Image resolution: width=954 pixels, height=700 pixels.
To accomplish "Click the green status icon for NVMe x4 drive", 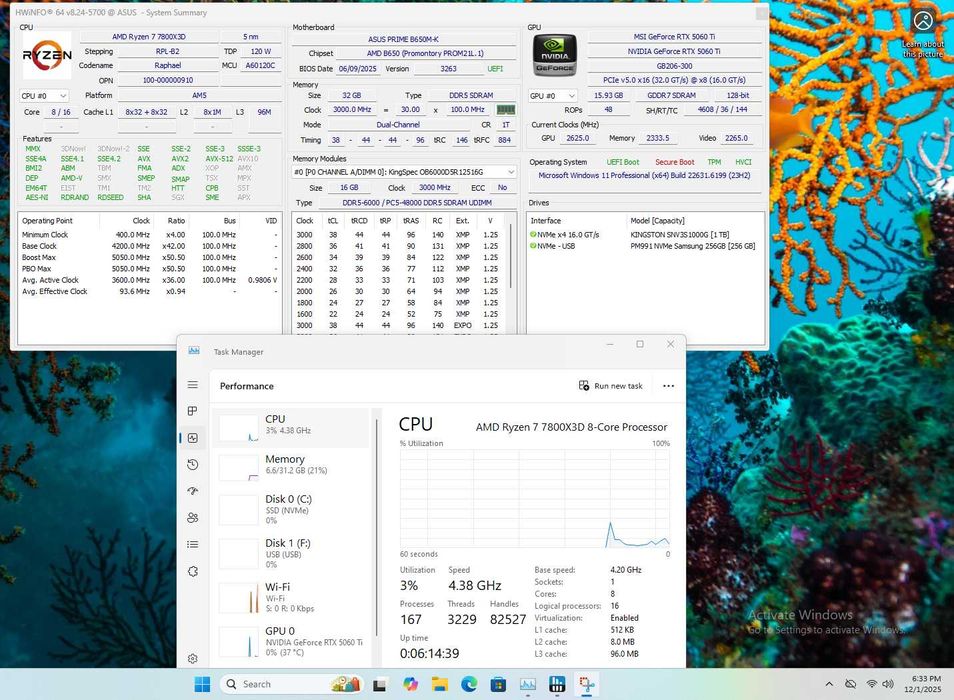I will [x=533, y=234].
